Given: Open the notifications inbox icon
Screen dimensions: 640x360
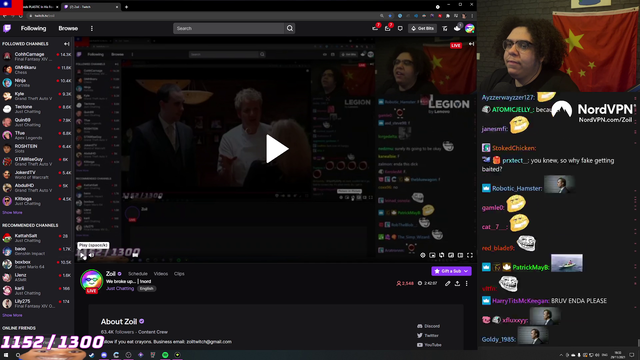Looking at the screenshot, I should click(x=387, y=28).
